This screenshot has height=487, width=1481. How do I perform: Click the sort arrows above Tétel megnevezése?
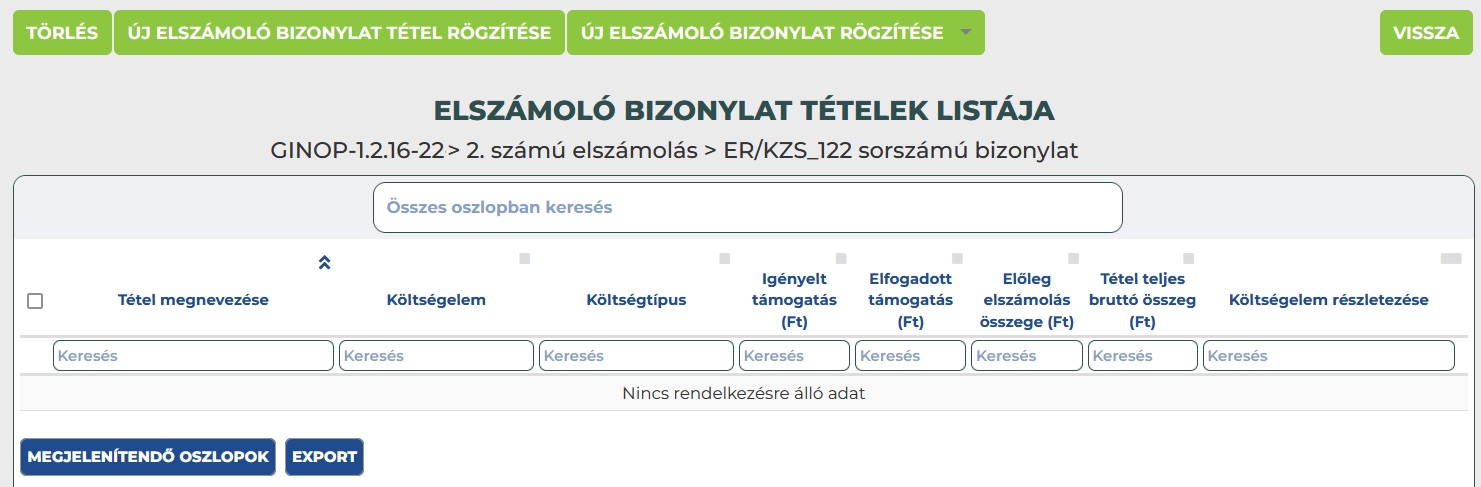pyautogui.click(x=324, y=263)
